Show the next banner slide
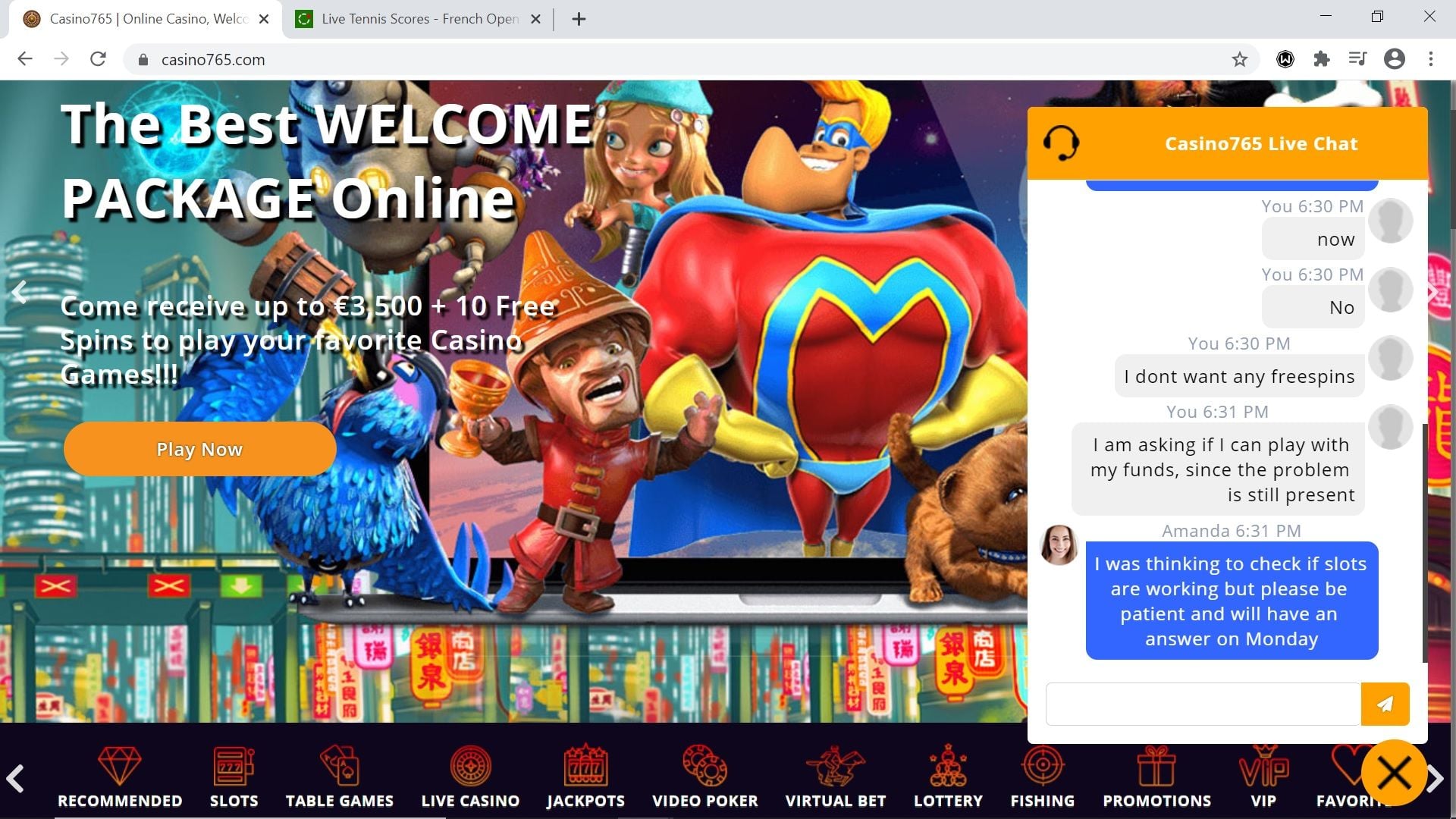This screenshot has height=819, width=1456. pos(1433,292)
